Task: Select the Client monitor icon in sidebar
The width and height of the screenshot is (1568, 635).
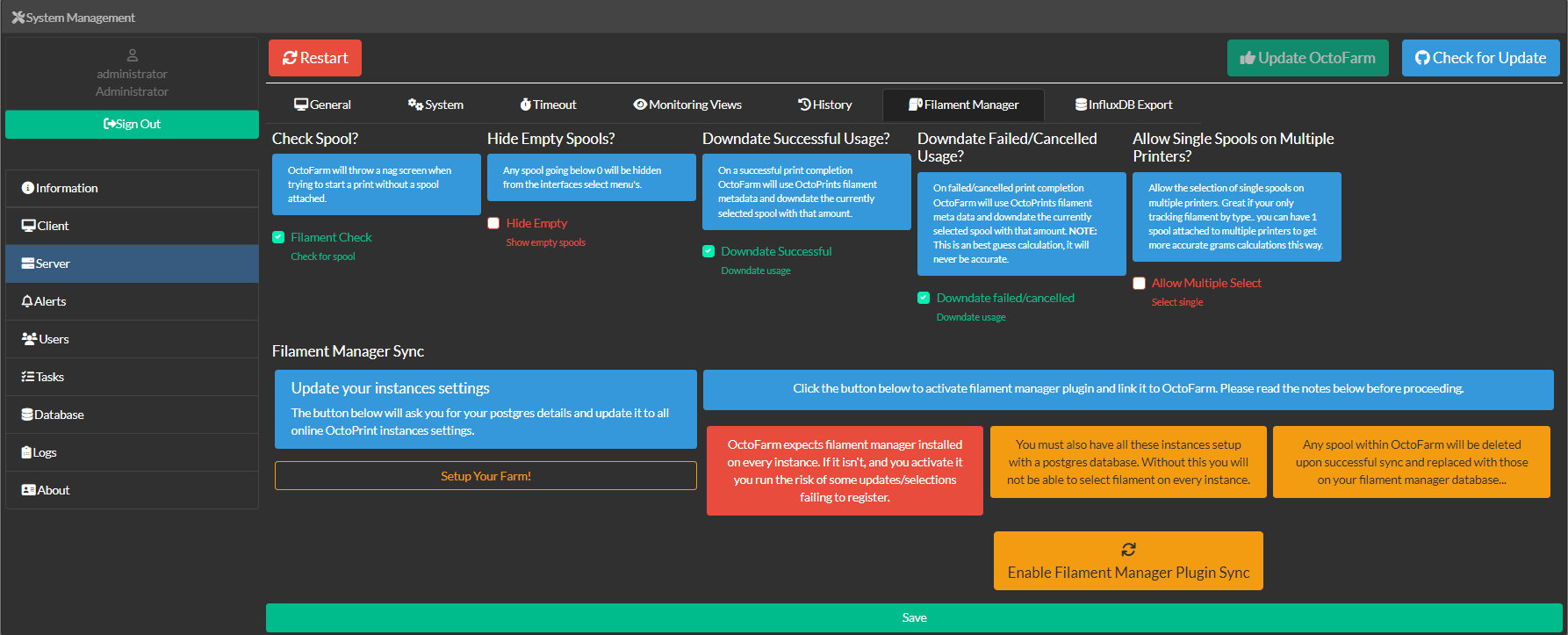Action: [29, 226]
